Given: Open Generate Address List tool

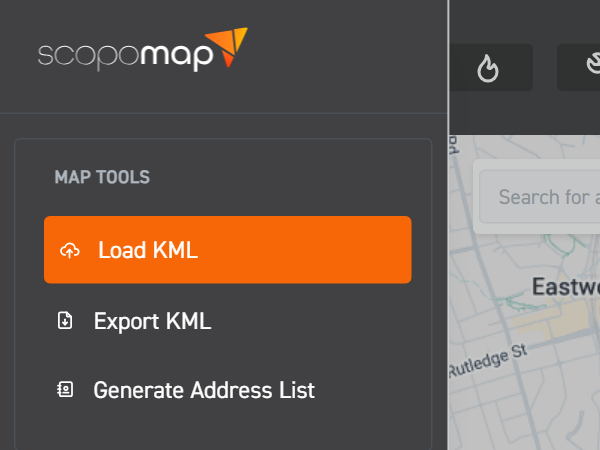Looking at the screenshot, I should pos(204,389).
